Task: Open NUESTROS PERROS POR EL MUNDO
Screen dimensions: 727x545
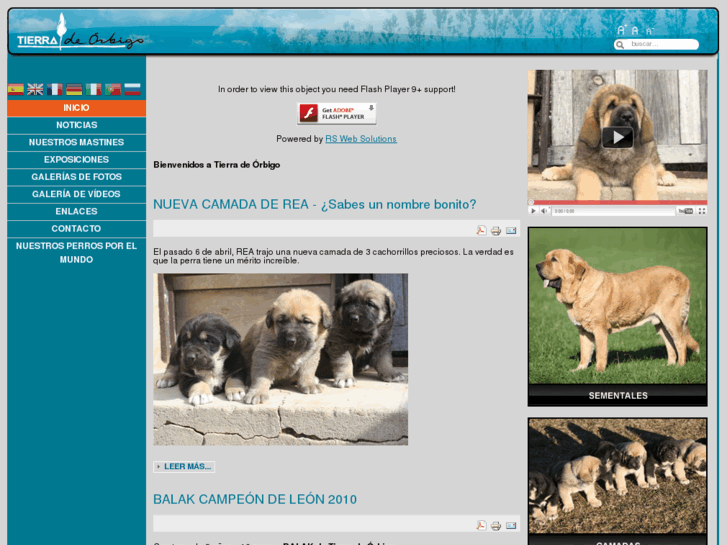Action: [x=77, y=253]
